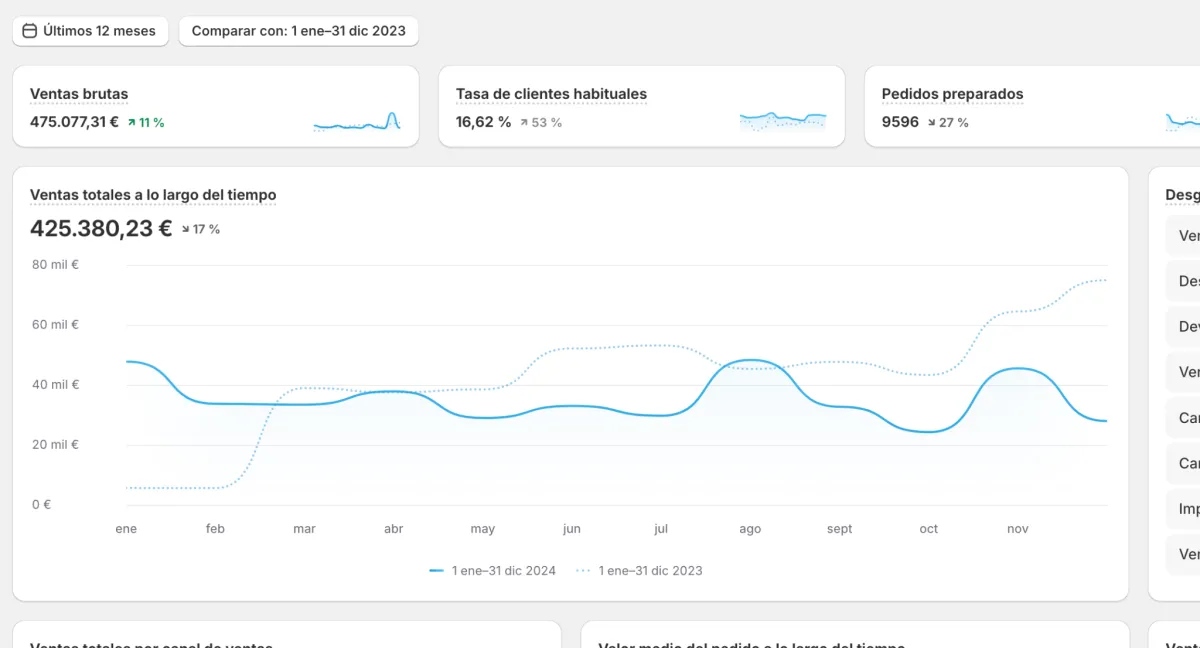The image size is (1200, 648).
Task: Open the "Pedidos preparados" report title
Action: point(952,94)
